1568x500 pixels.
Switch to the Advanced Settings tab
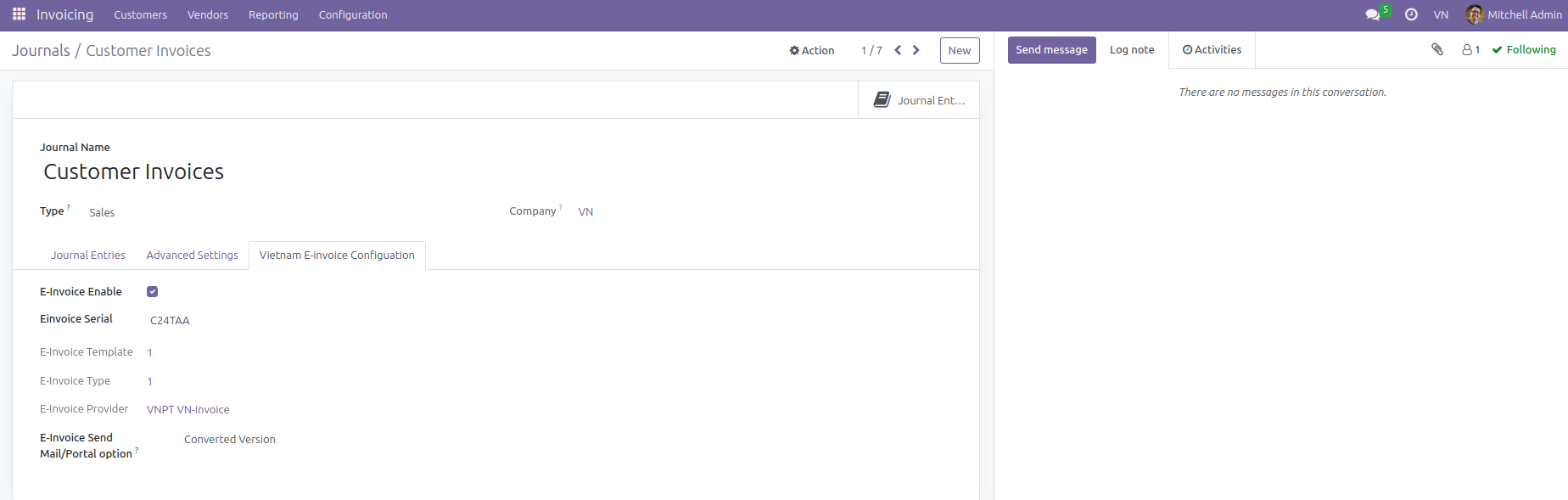click(x=192, y=256)
